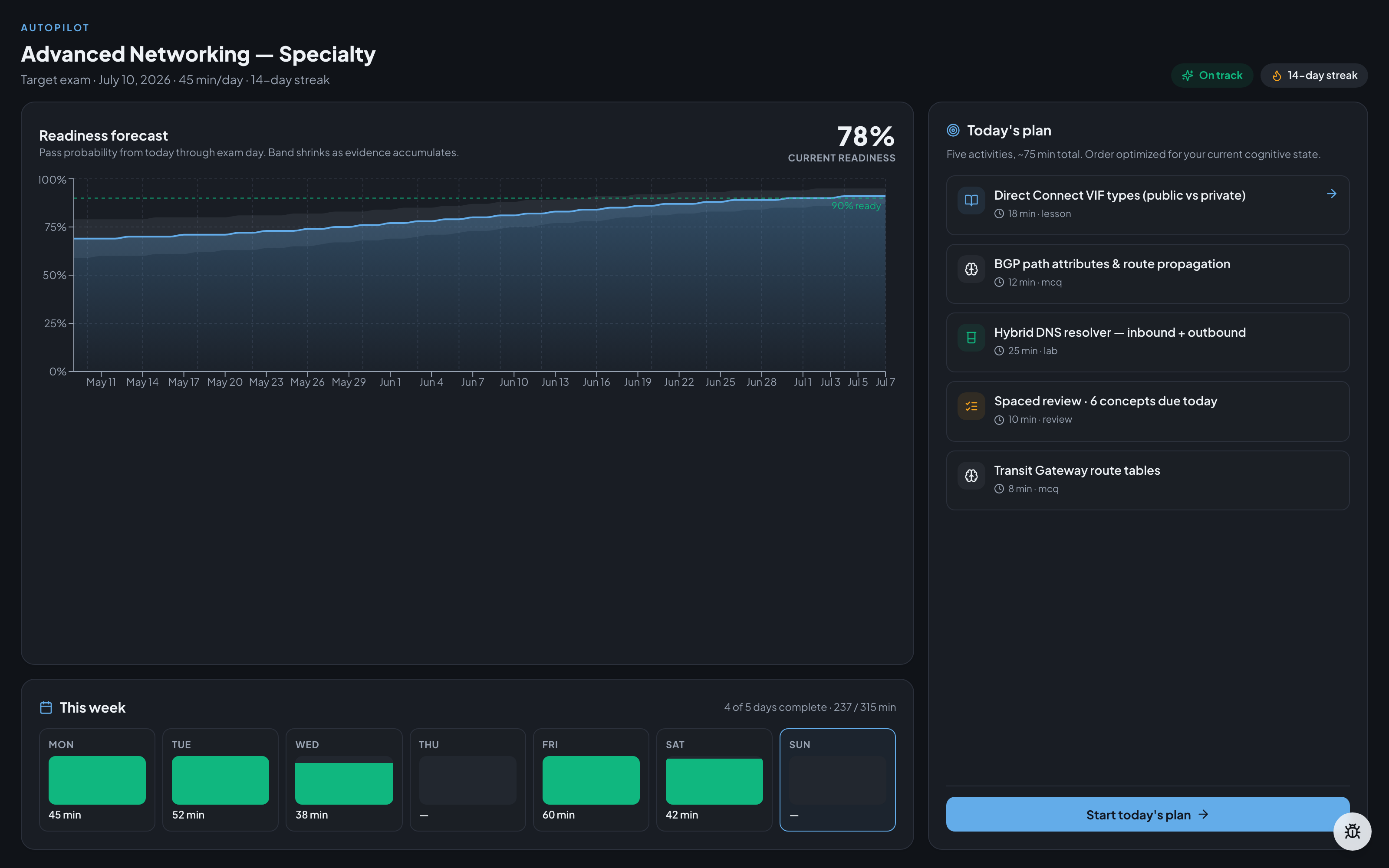This screenshot has width=1389, height=868.
Task: Click the brain icon beside BGP path attributes
Action: 971,269
